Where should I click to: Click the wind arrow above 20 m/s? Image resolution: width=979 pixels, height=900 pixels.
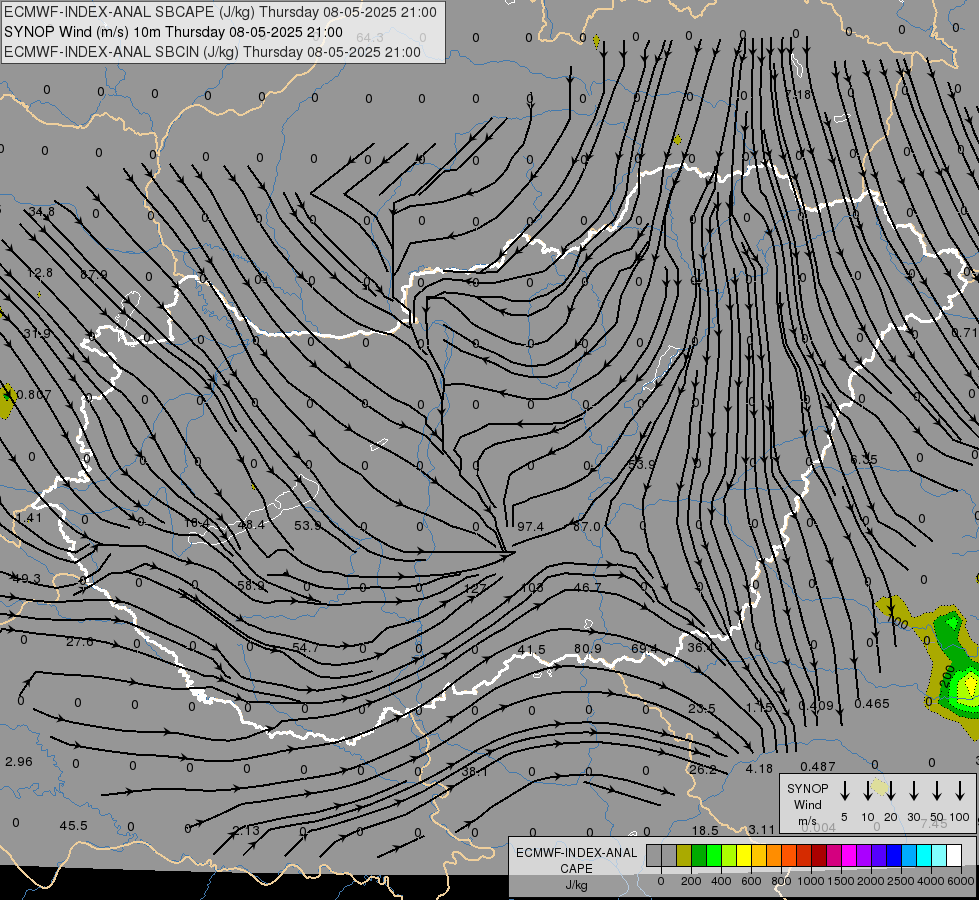(x=891, y=791)
